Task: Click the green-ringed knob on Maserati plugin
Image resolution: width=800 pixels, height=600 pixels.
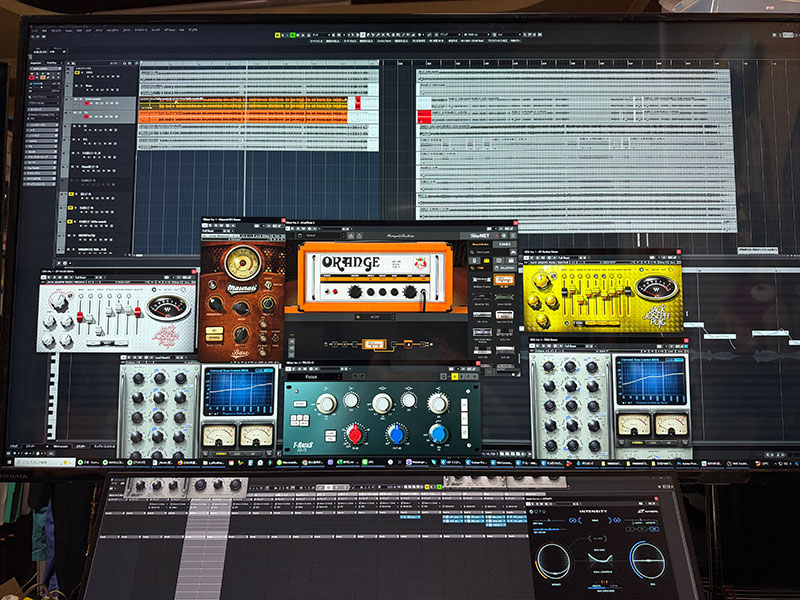Action: [268, 304]
